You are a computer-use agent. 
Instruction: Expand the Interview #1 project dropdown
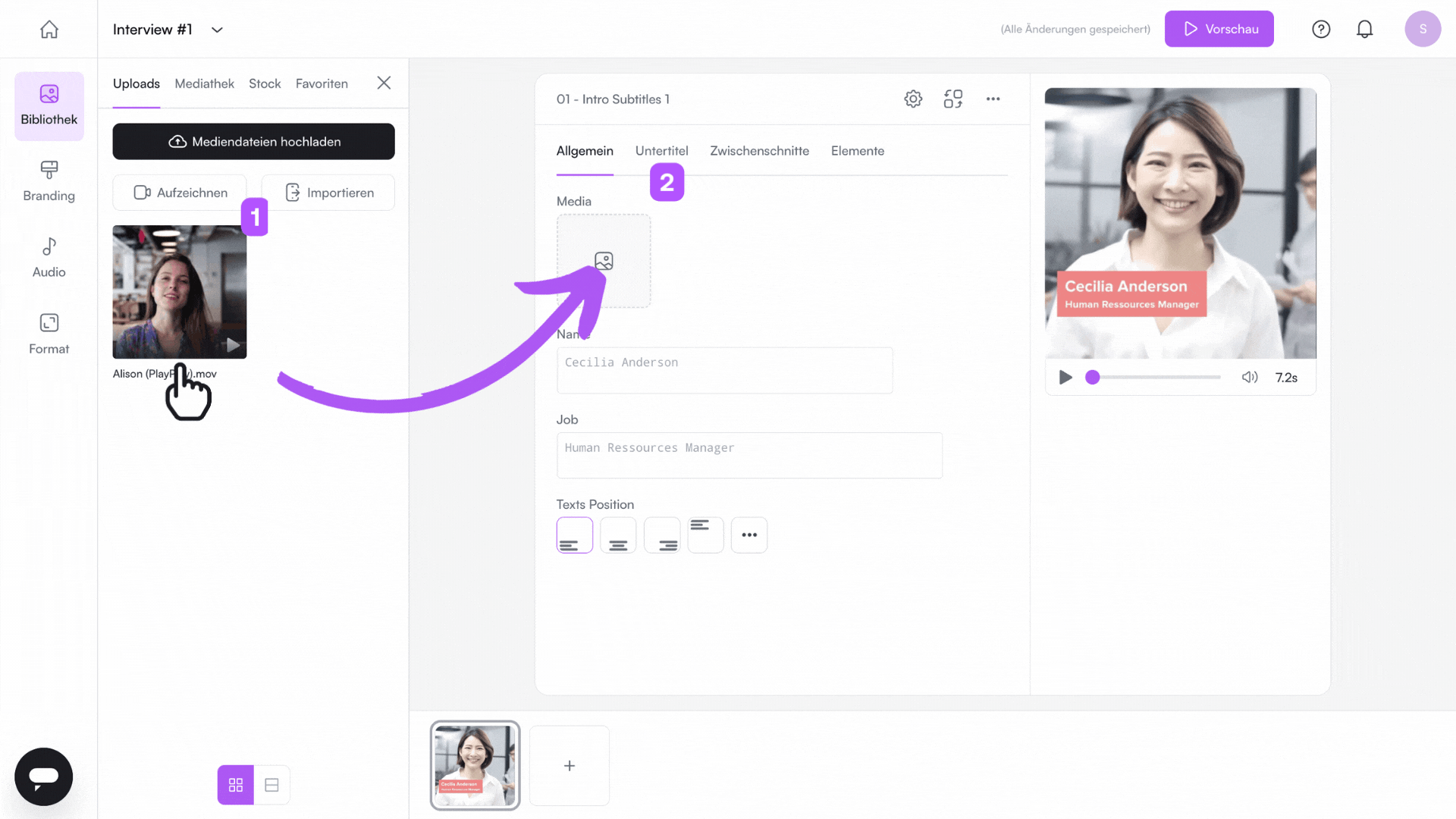coord(217,30)
